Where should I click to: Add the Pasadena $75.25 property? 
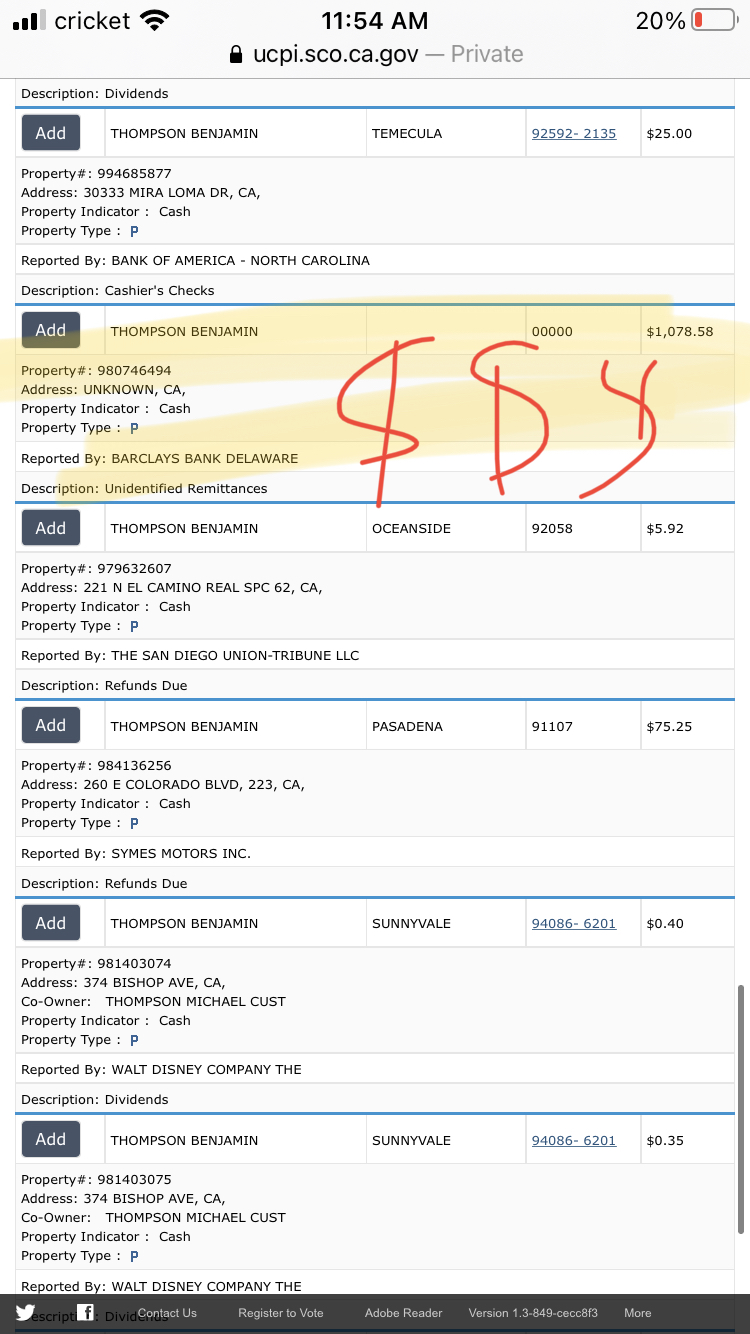(x=51, y=725)
